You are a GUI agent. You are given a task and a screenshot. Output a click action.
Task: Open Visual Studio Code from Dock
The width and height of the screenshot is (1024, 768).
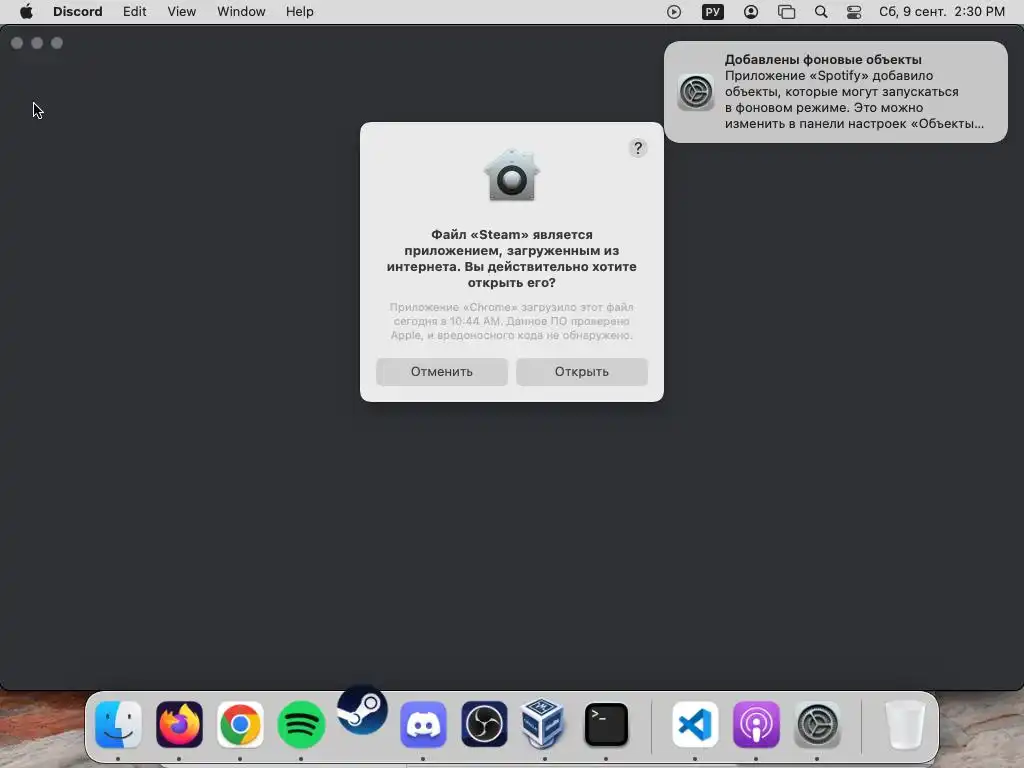click(x=695, y=724)
